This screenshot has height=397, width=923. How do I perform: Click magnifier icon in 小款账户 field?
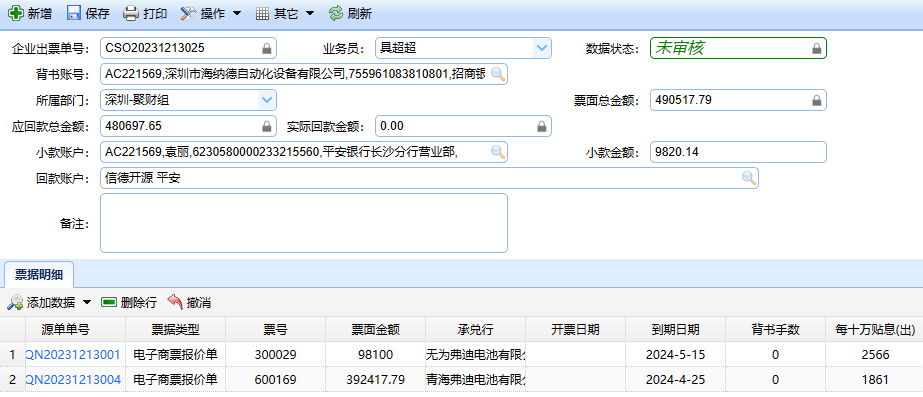point(497,152)
